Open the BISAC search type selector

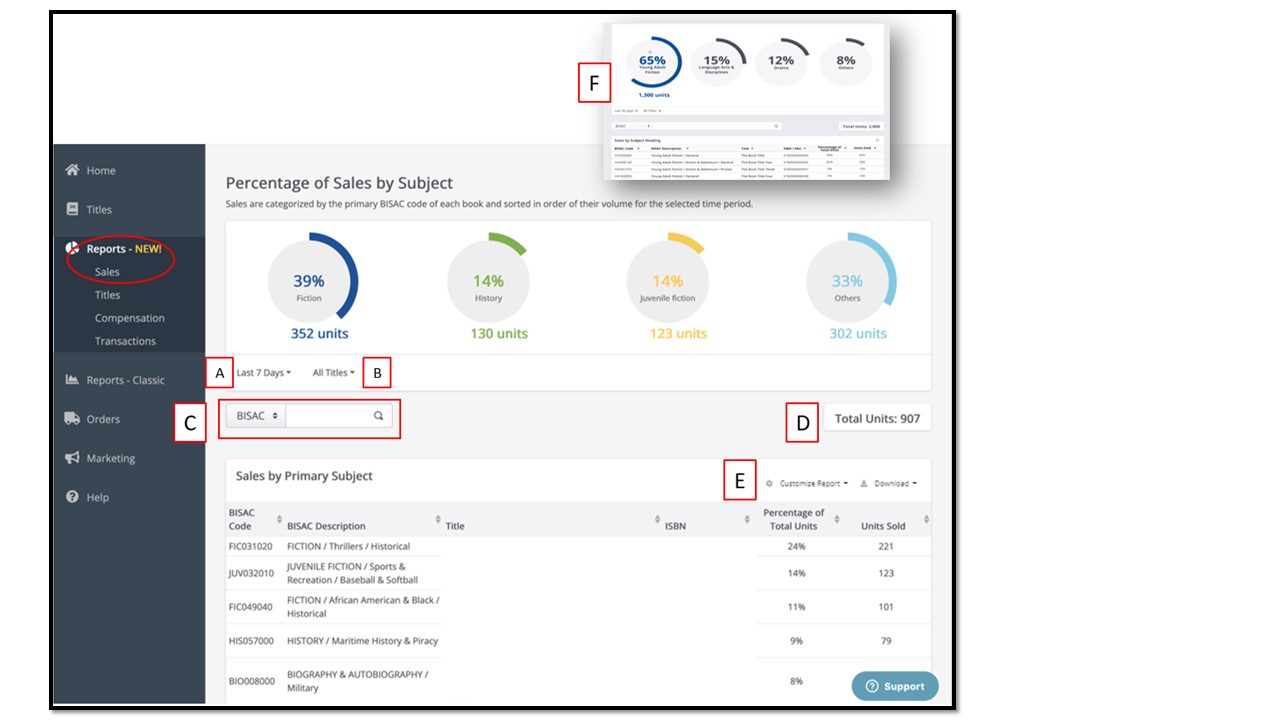coord(256,416)
